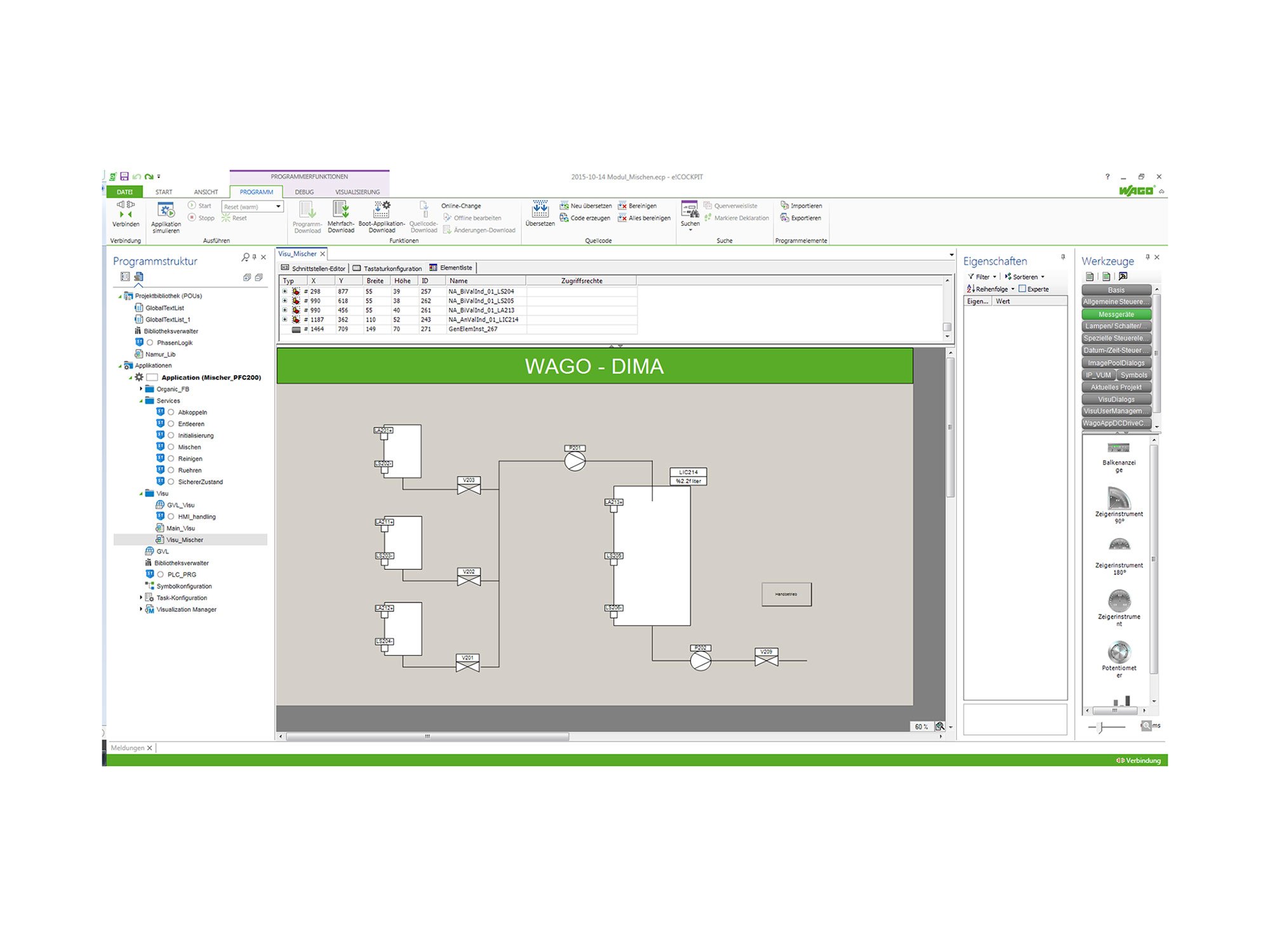
Task: Click the Quellcode-Download icon
Action: (424, 209)
